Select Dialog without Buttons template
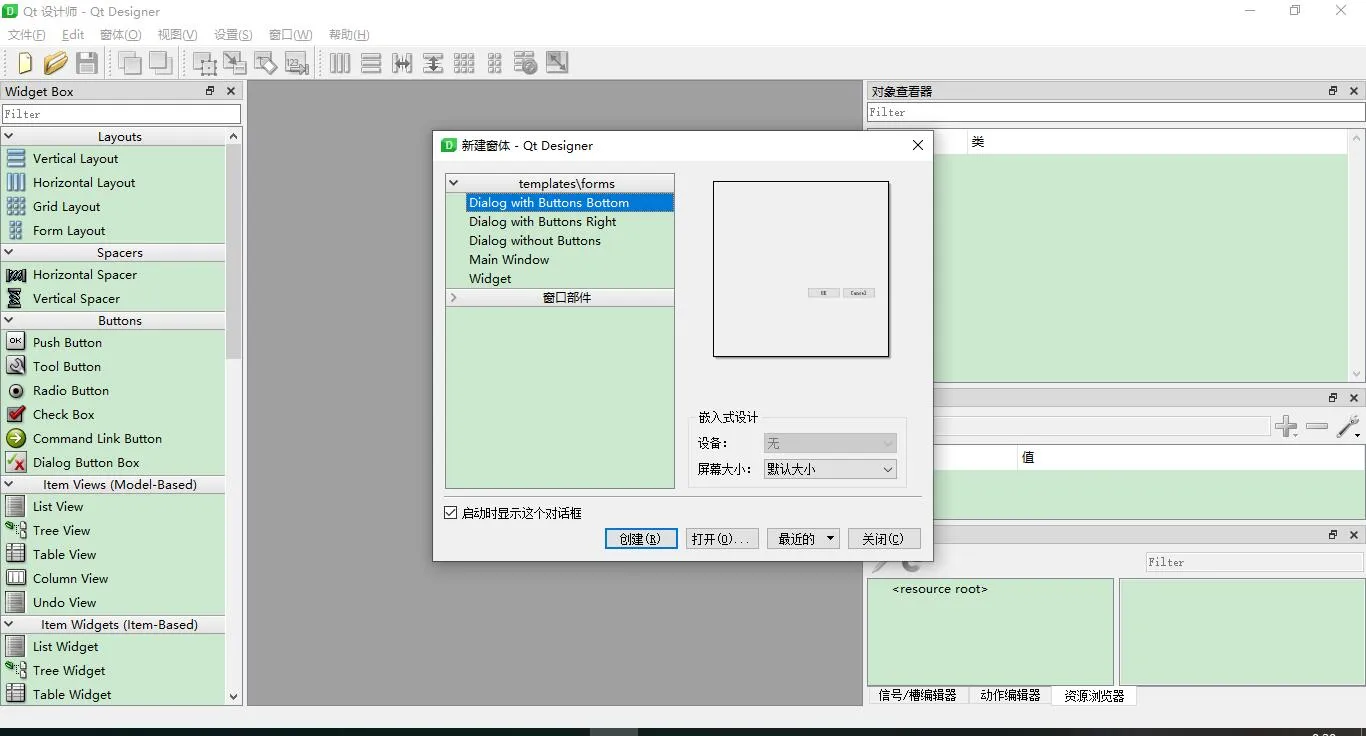Screen dimensions: 1366x736 tap(535, 241)
